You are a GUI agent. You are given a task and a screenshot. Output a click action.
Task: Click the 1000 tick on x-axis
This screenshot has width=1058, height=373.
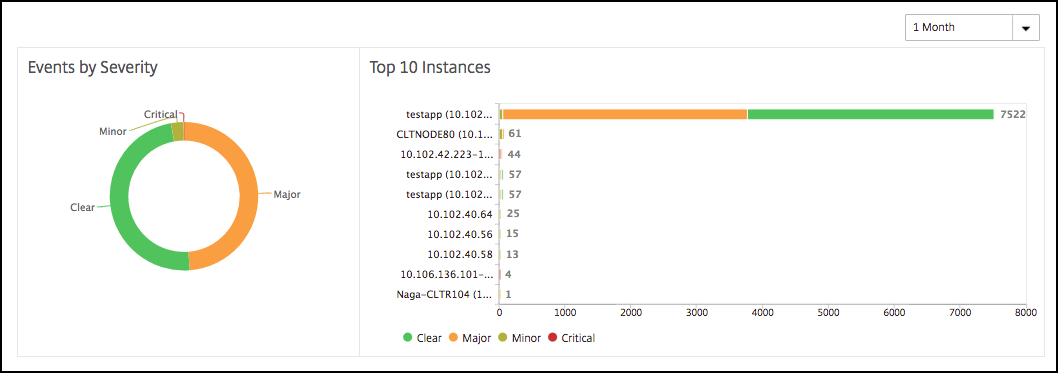tap(564, 312)
